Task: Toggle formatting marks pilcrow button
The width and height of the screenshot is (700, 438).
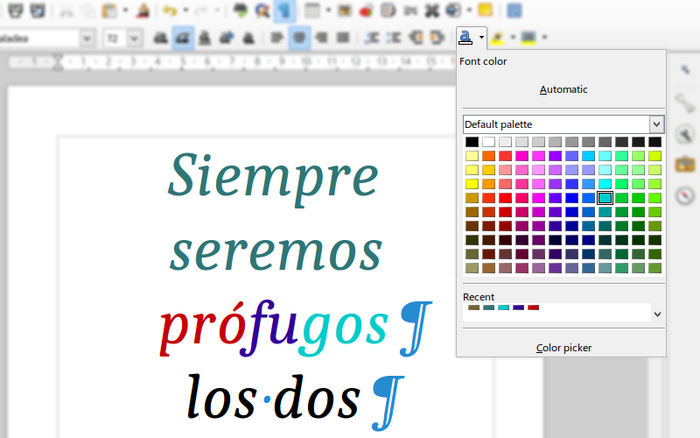Action: click(284, 11)
